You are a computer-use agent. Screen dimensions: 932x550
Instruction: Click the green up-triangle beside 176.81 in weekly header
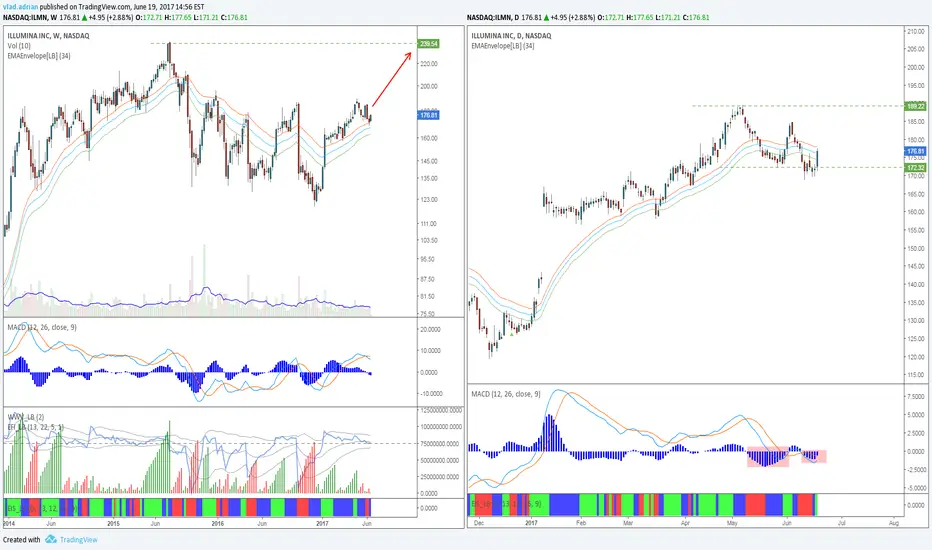tap(84, 18)
